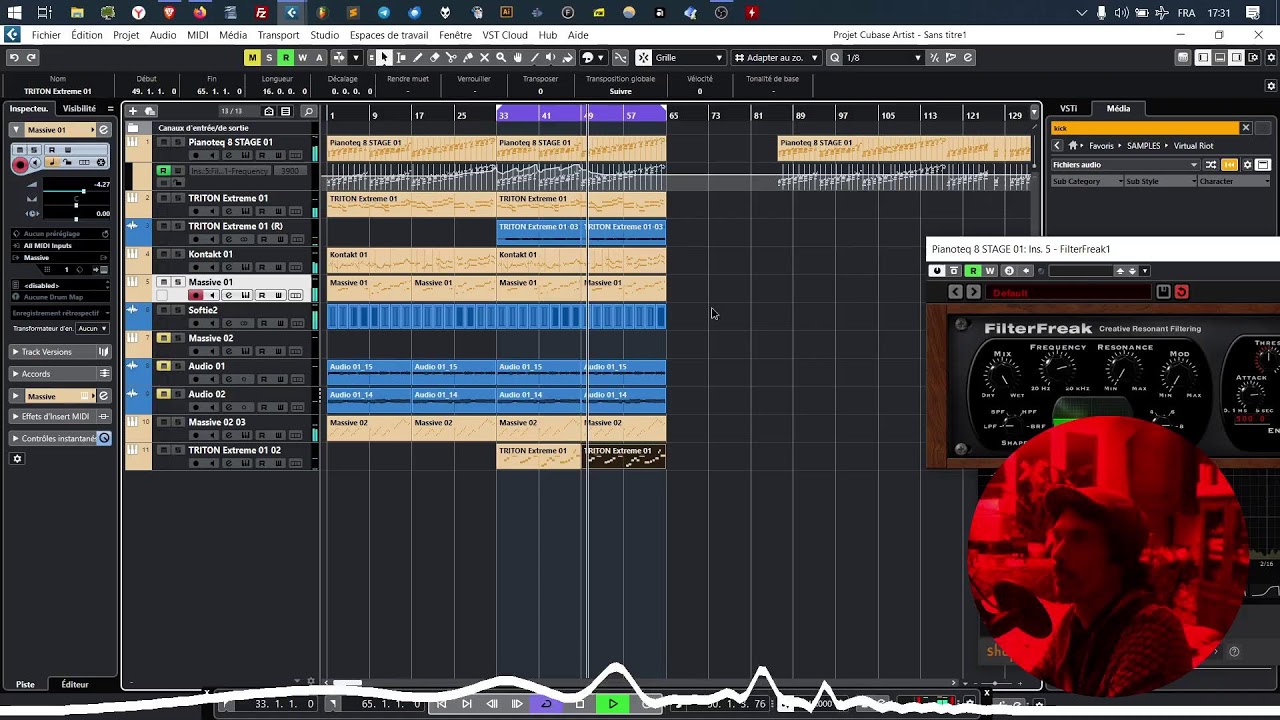Open the Fichier menu

point(46,35)
